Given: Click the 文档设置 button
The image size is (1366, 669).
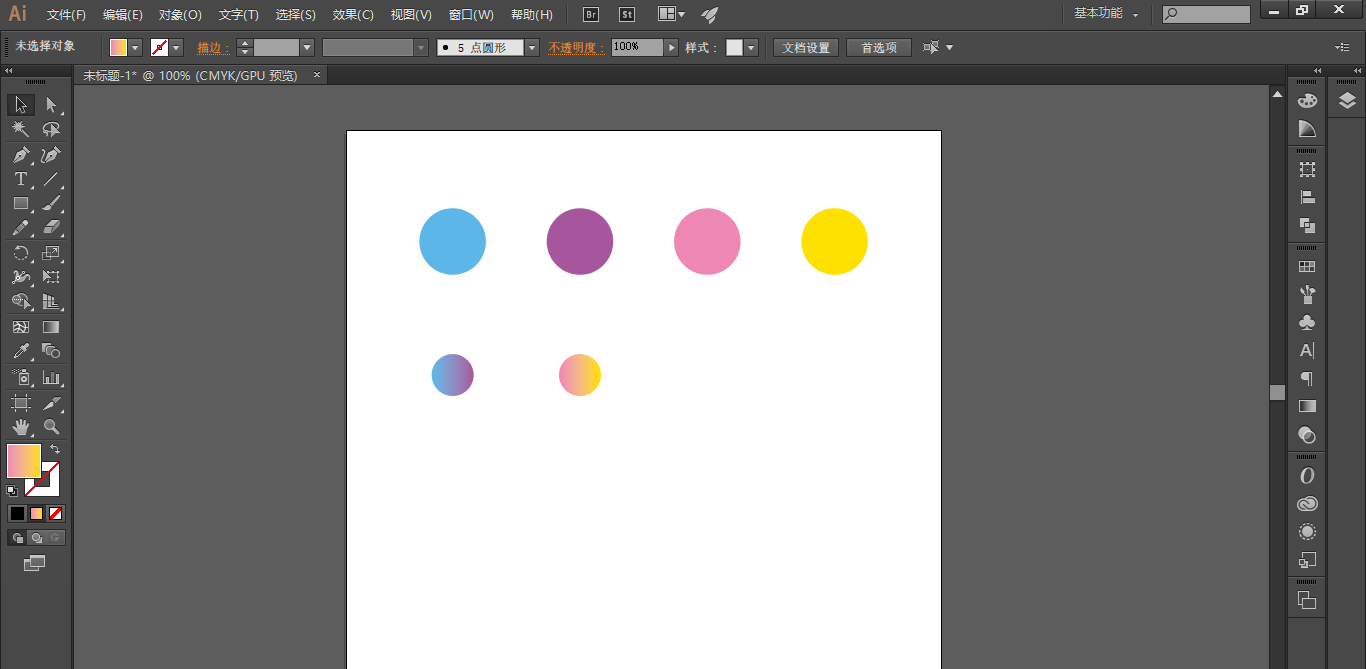Looking at the screenshot, I should (806, 47).
